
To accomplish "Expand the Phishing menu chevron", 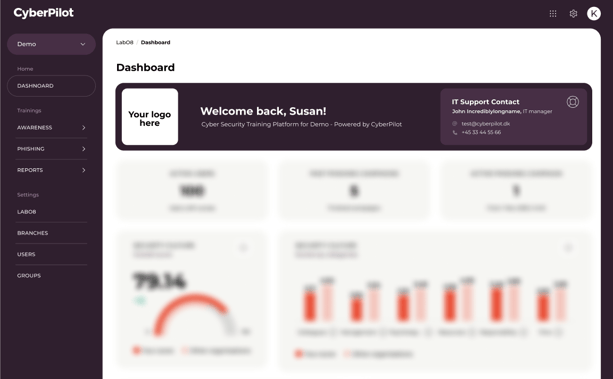I will point(83,149).
